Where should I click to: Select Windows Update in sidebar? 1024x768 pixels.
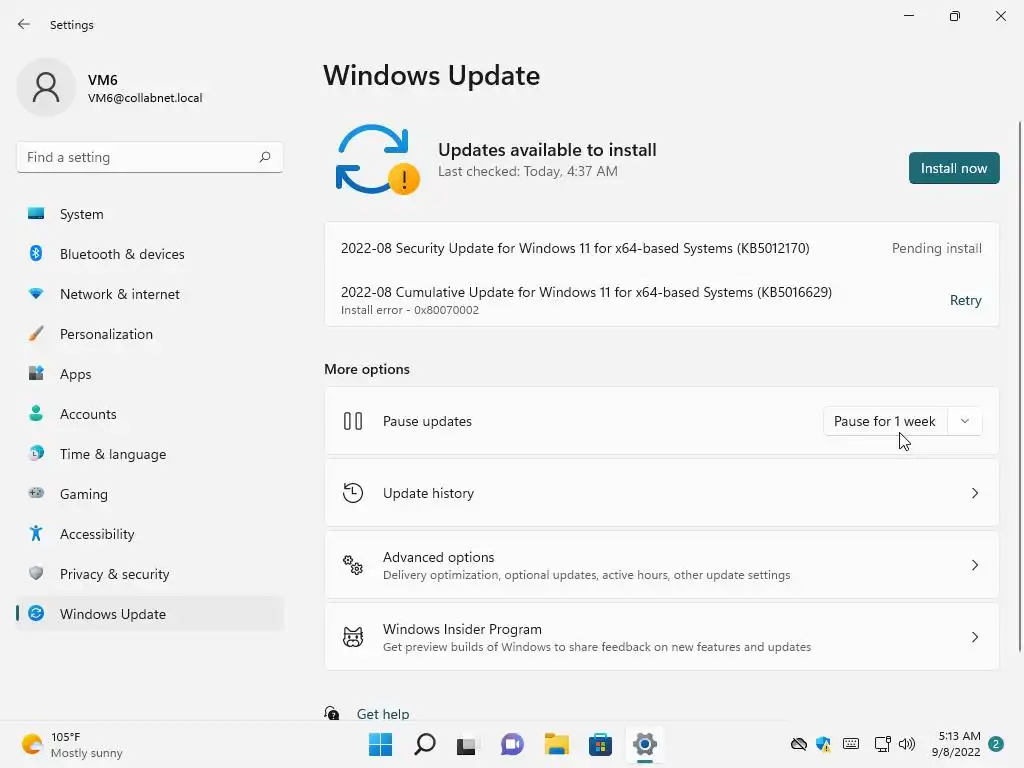tap(150, 613)
